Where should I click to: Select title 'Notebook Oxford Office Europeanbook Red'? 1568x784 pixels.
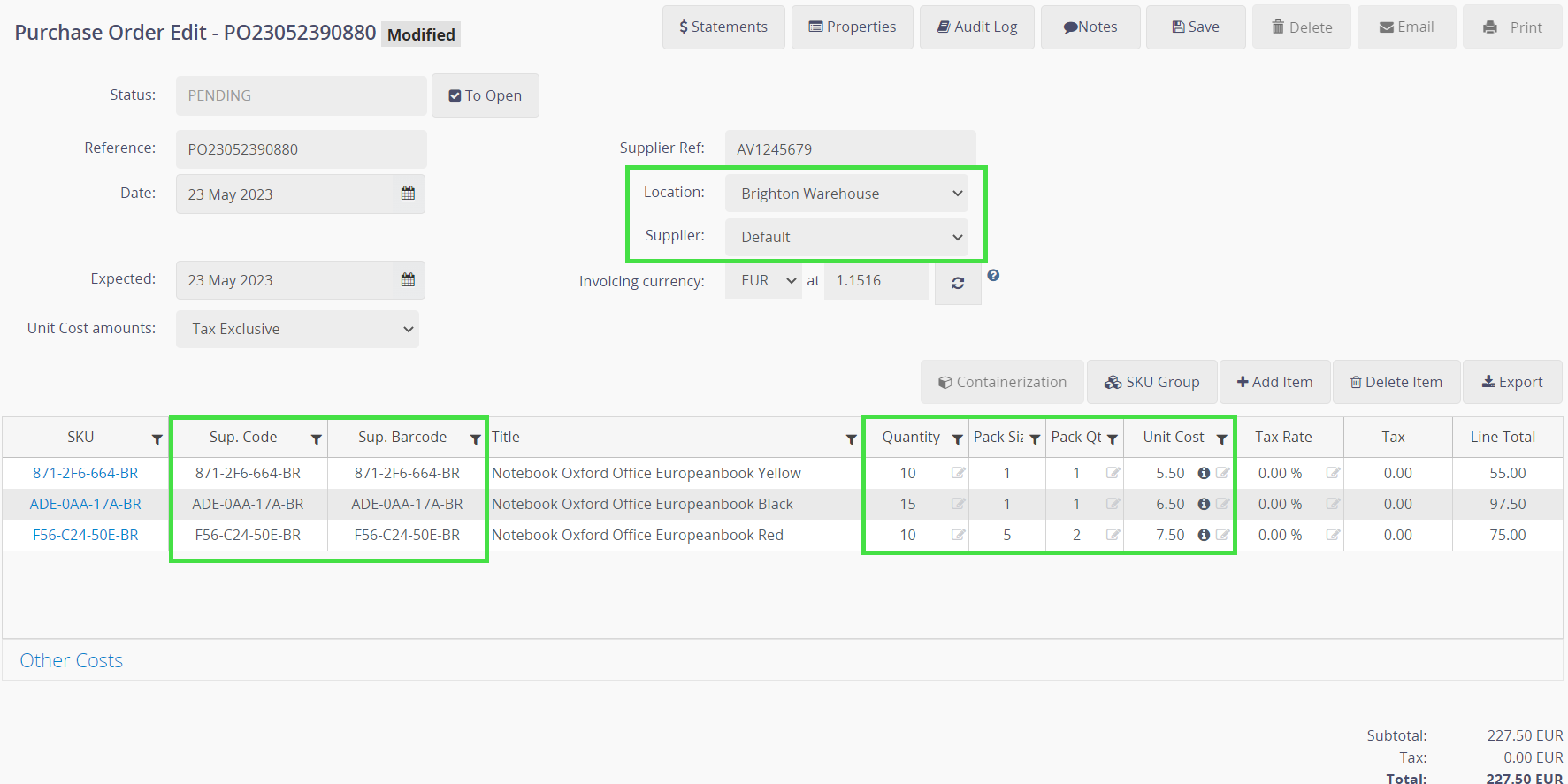(638, 535)
